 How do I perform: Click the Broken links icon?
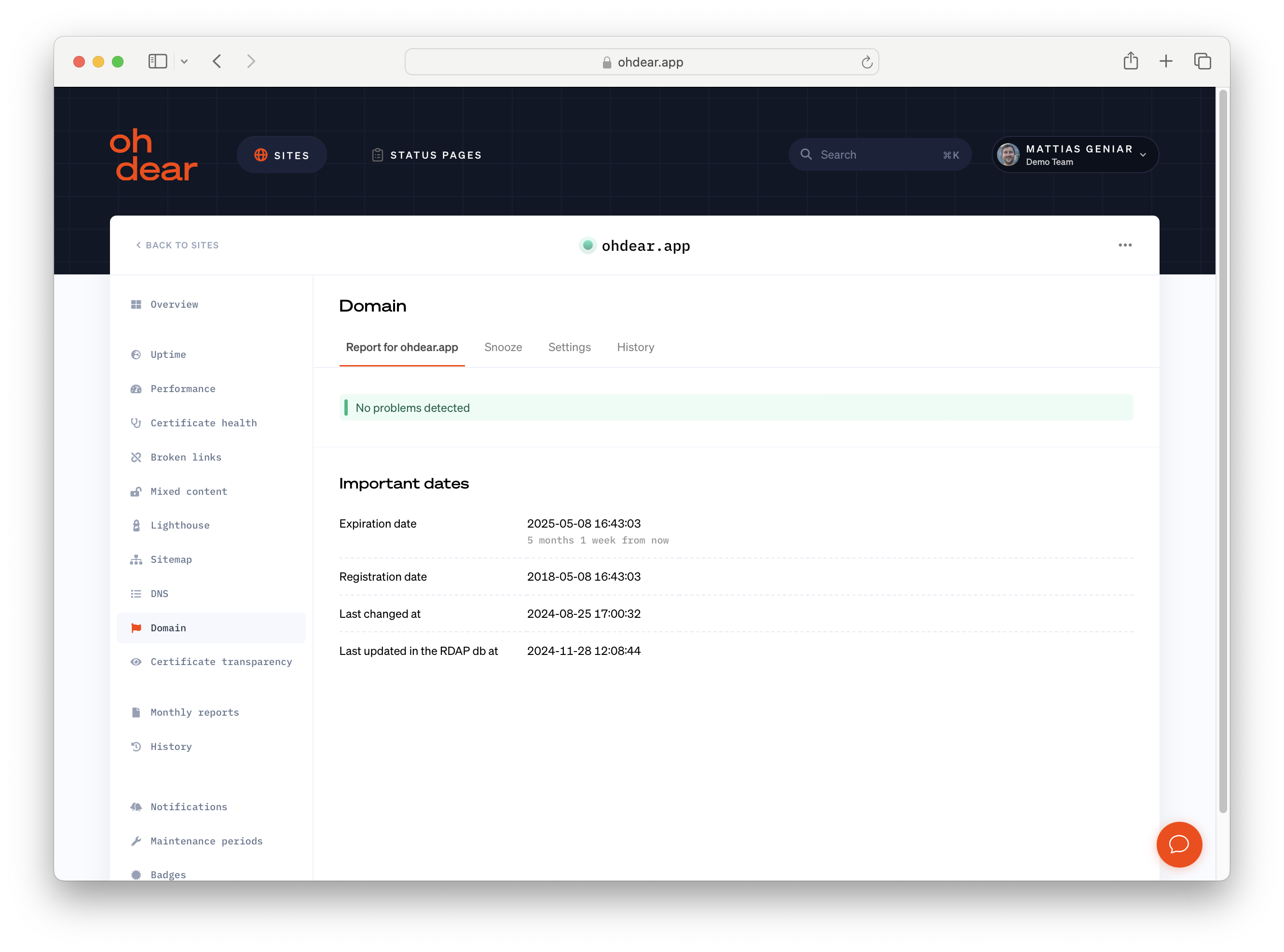point(136,457)
